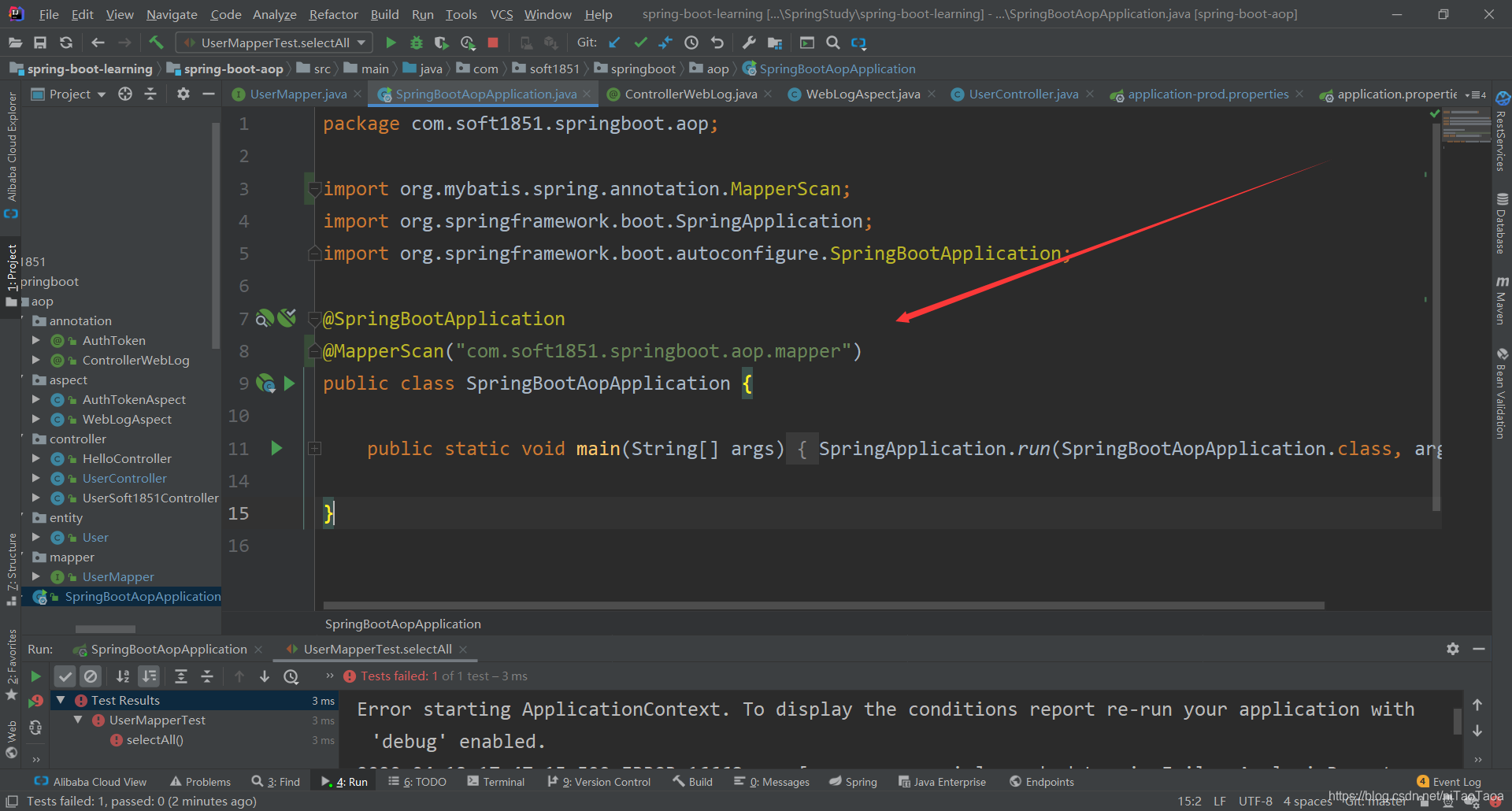Open the Refactor menu

[x=333, y=14]
